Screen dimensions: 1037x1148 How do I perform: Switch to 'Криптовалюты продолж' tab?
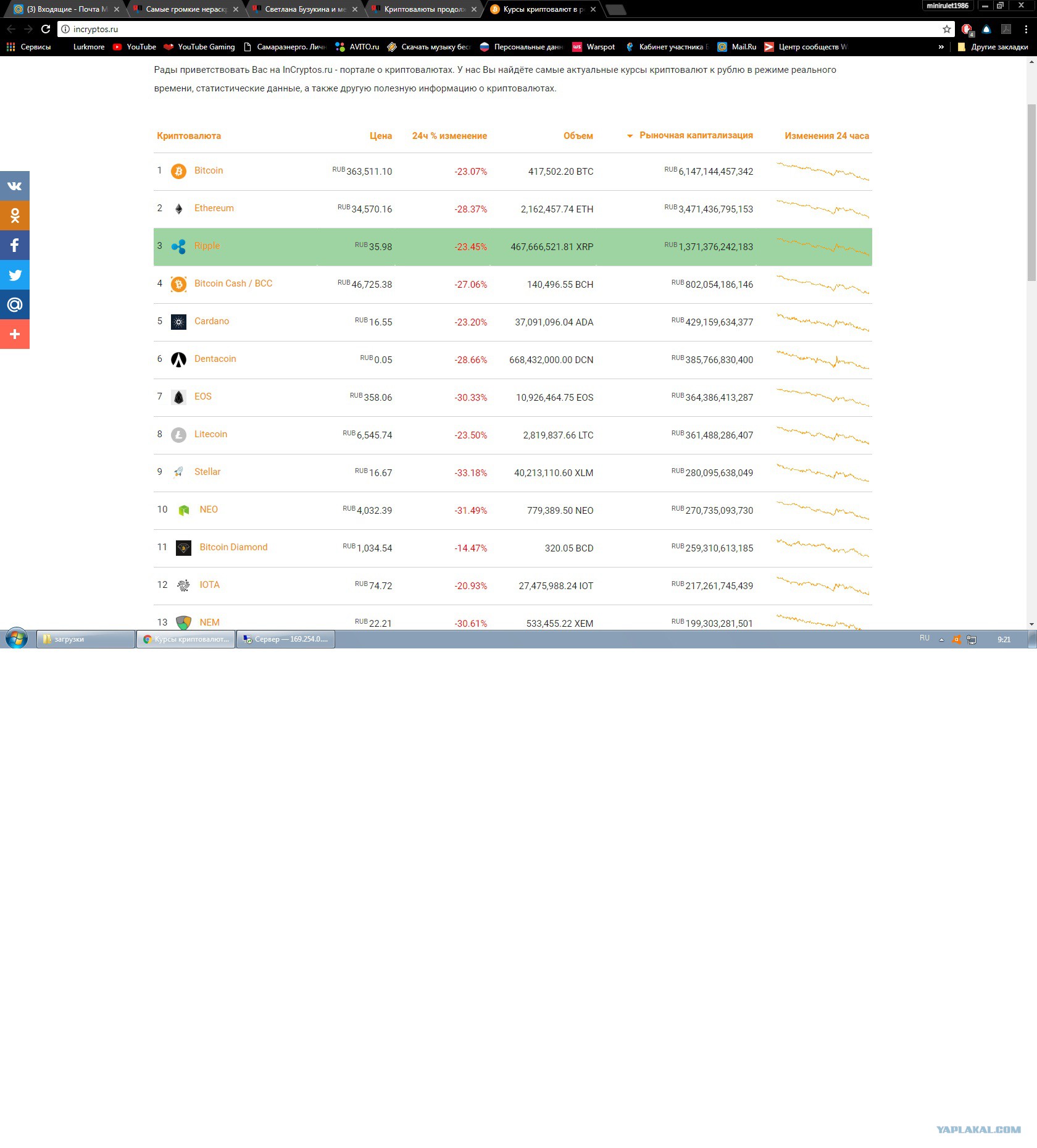(x=424, y=9)
